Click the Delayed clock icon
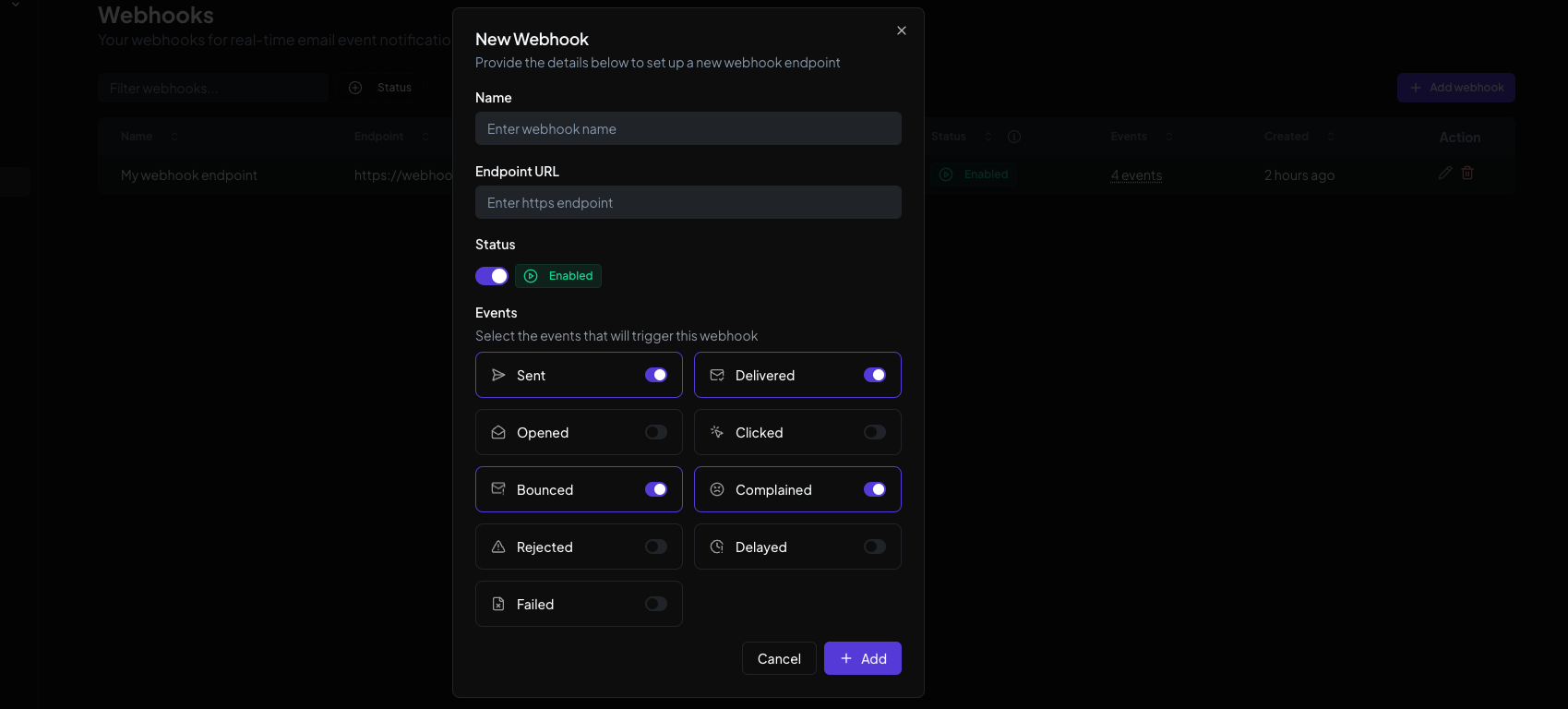This screenshot has height=709, width=1568. coord(717,547)
